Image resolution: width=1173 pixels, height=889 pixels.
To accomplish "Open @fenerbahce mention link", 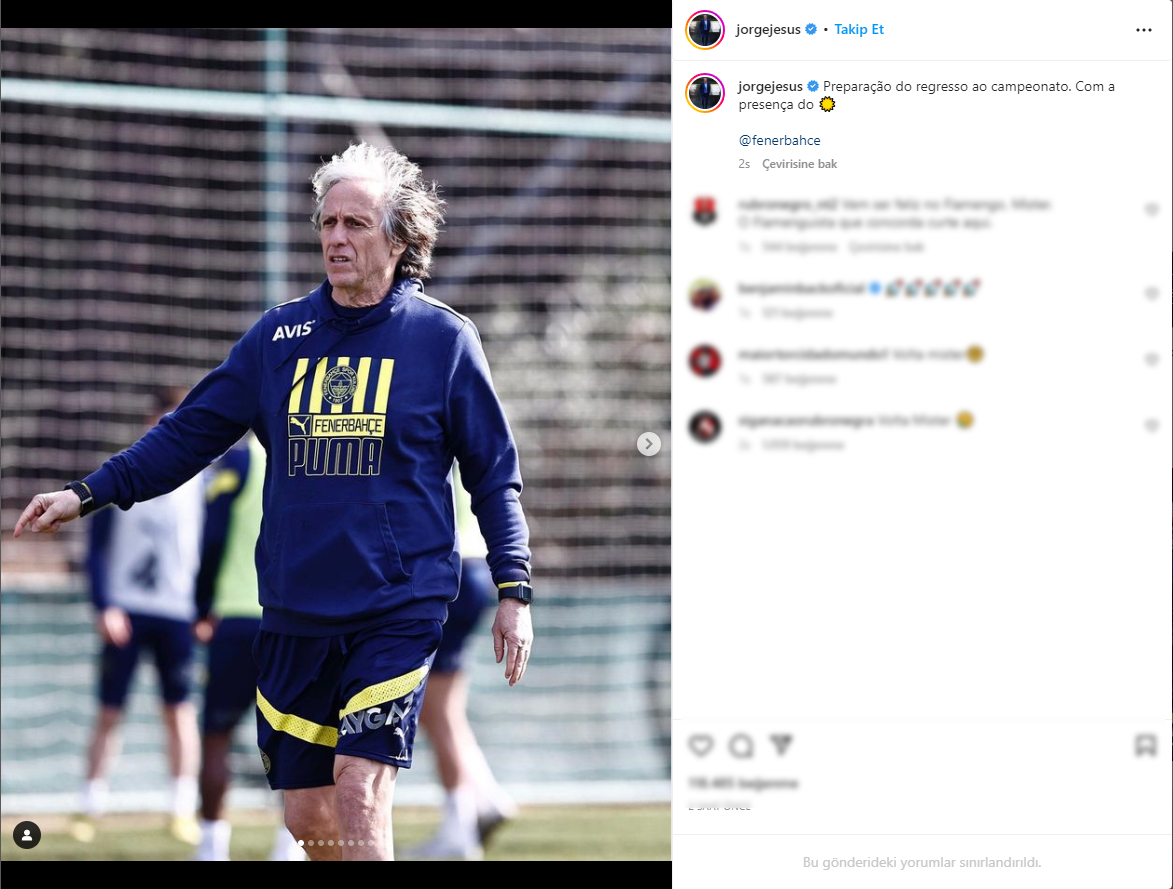I will [780, 140].
